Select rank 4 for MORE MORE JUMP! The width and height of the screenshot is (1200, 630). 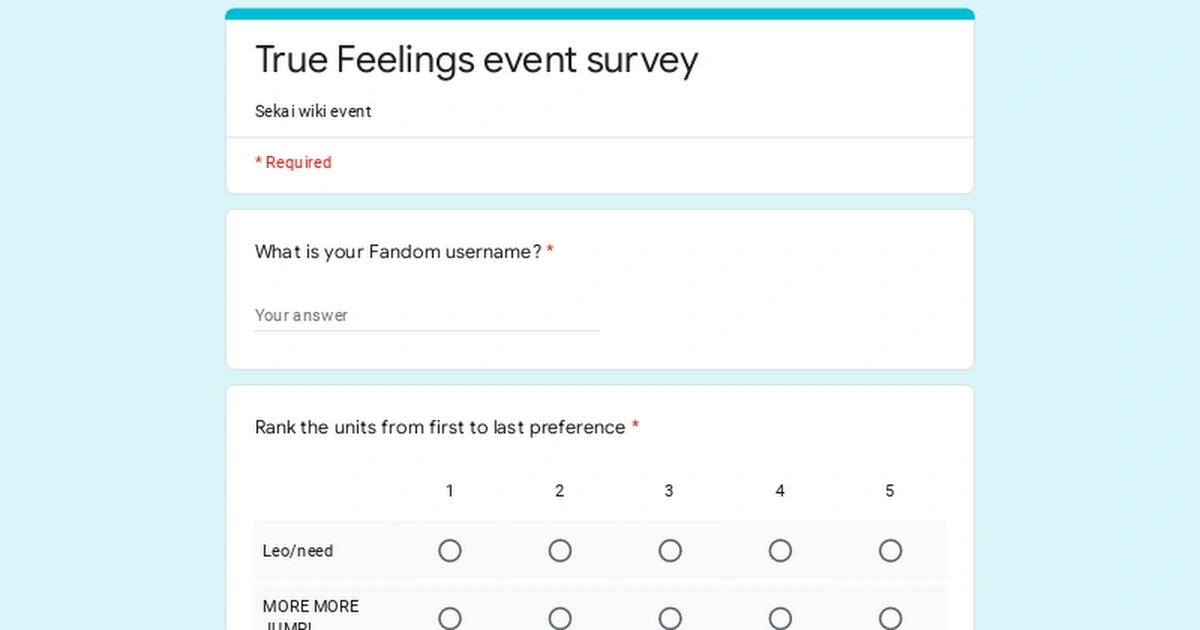click(x=780, y=618)
